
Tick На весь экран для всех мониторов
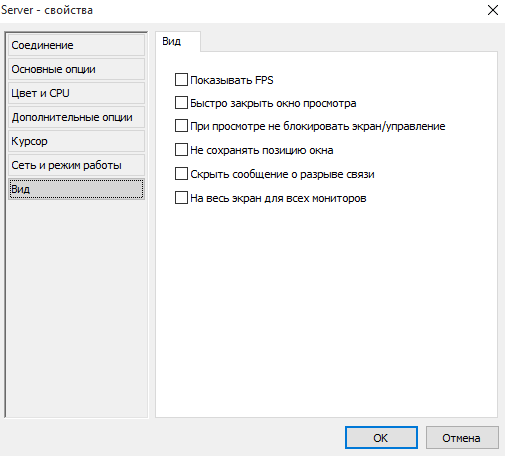[x=181, y=198]
